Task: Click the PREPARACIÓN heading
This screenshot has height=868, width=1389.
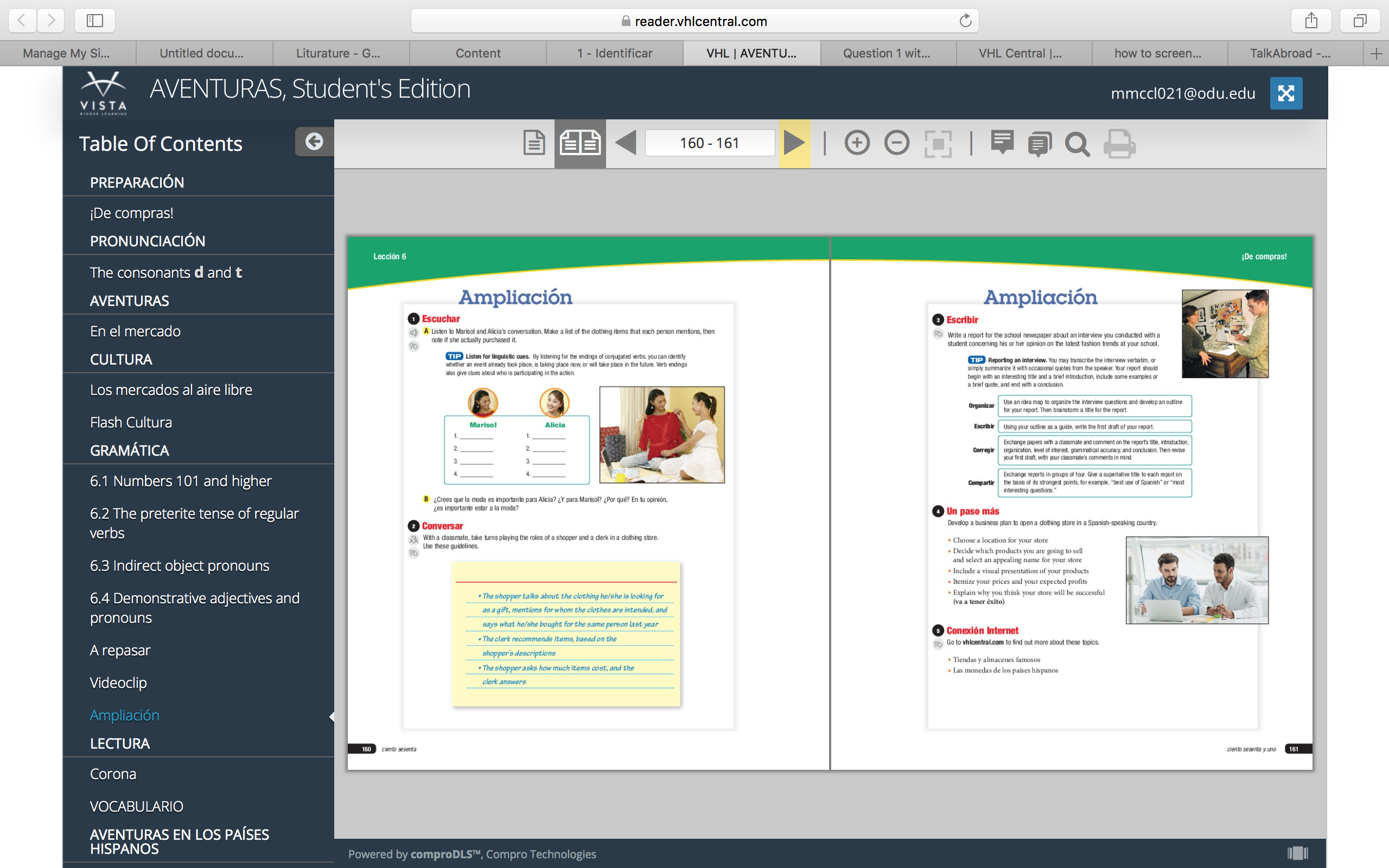Action: click(137, 183)
